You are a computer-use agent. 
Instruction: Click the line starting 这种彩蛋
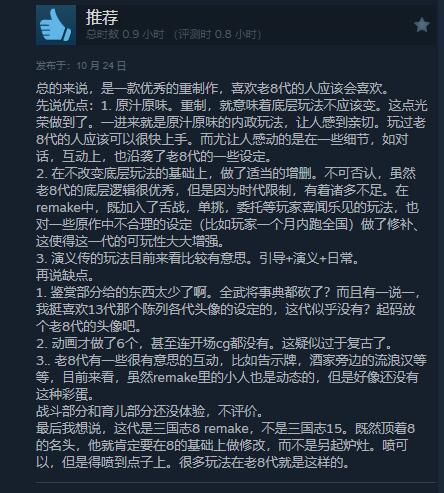pyautogui.click(x=66, y=394)
